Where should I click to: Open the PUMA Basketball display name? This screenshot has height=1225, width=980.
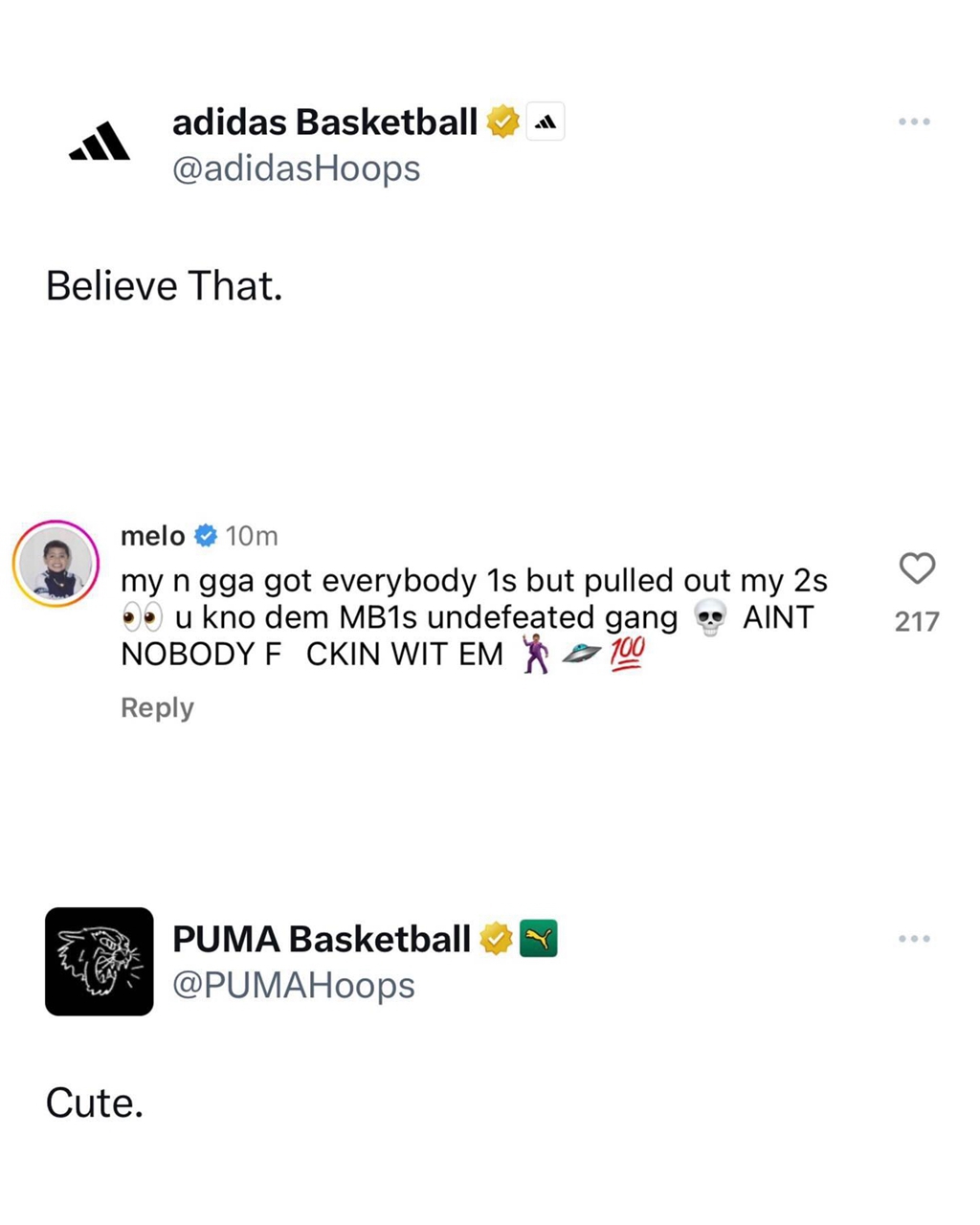[x=321, y=940]
